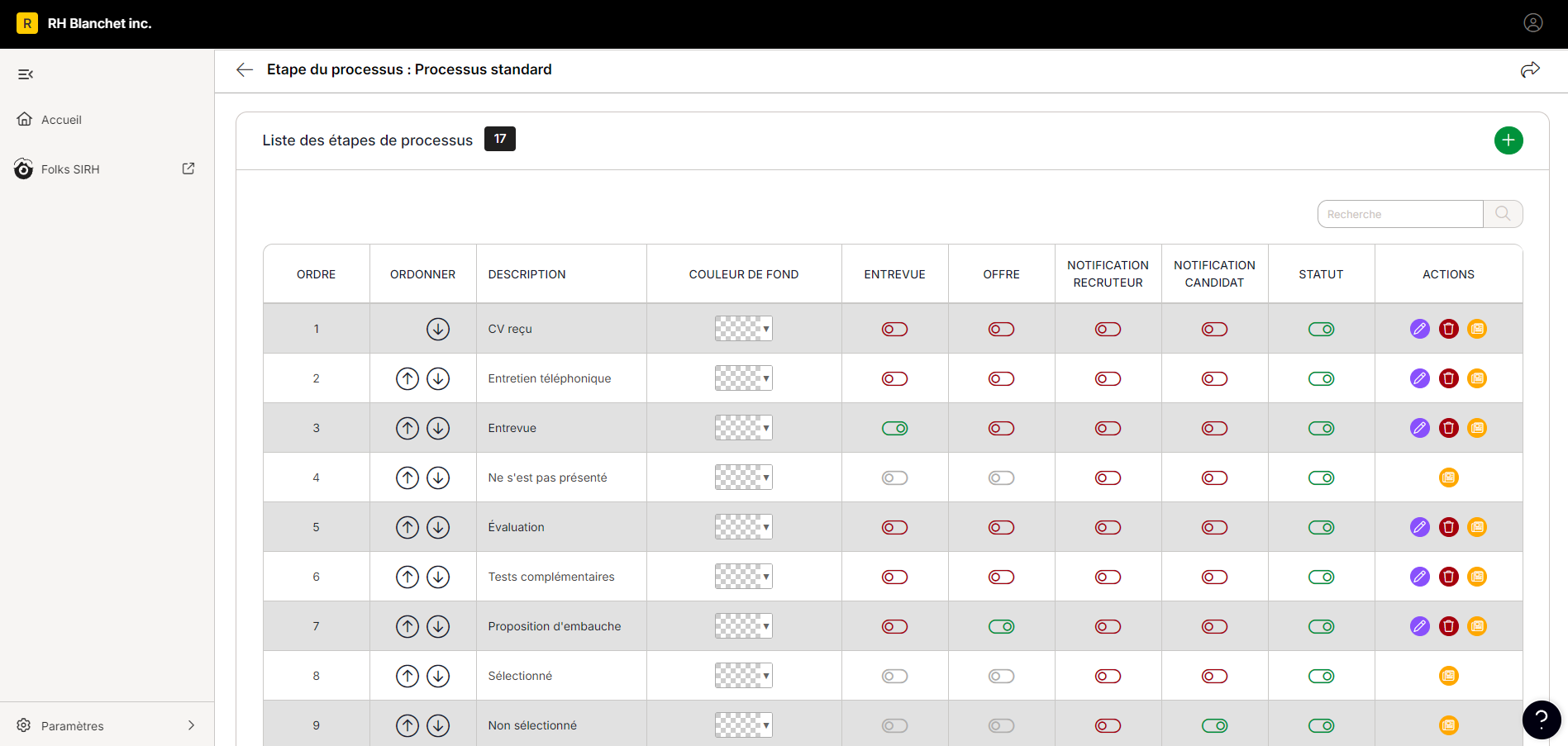Toggle Notification recruteur for Ne s'est pas présenté
Viewport: 1568px width, 746px height.
pyautogui.click(x=1108, y=478)
